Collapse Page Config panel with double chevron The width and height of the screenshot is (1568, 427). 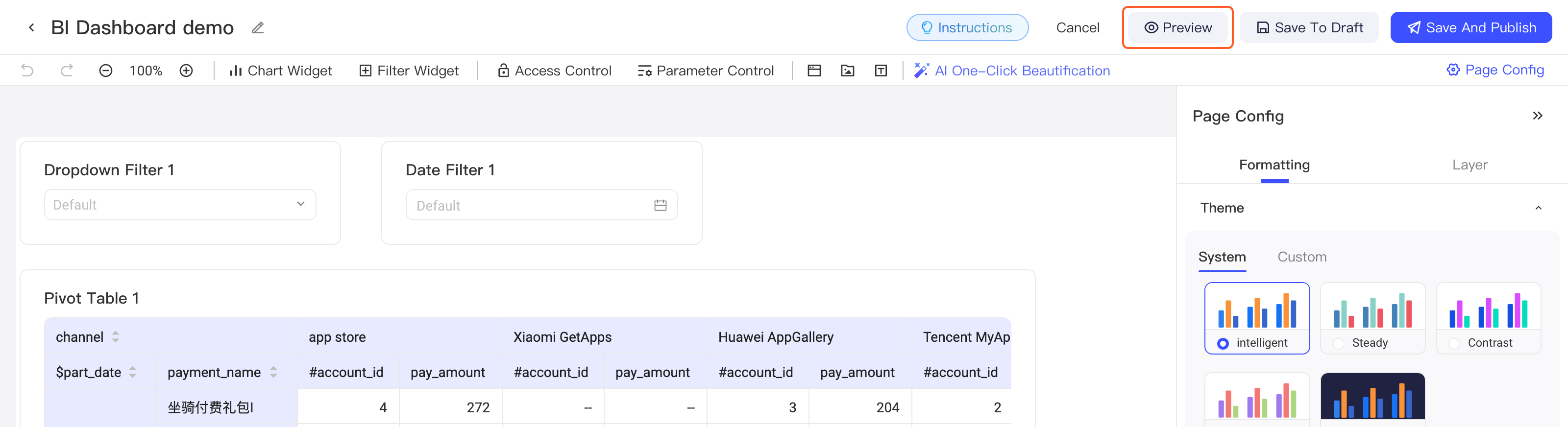tap(1538, 116)
